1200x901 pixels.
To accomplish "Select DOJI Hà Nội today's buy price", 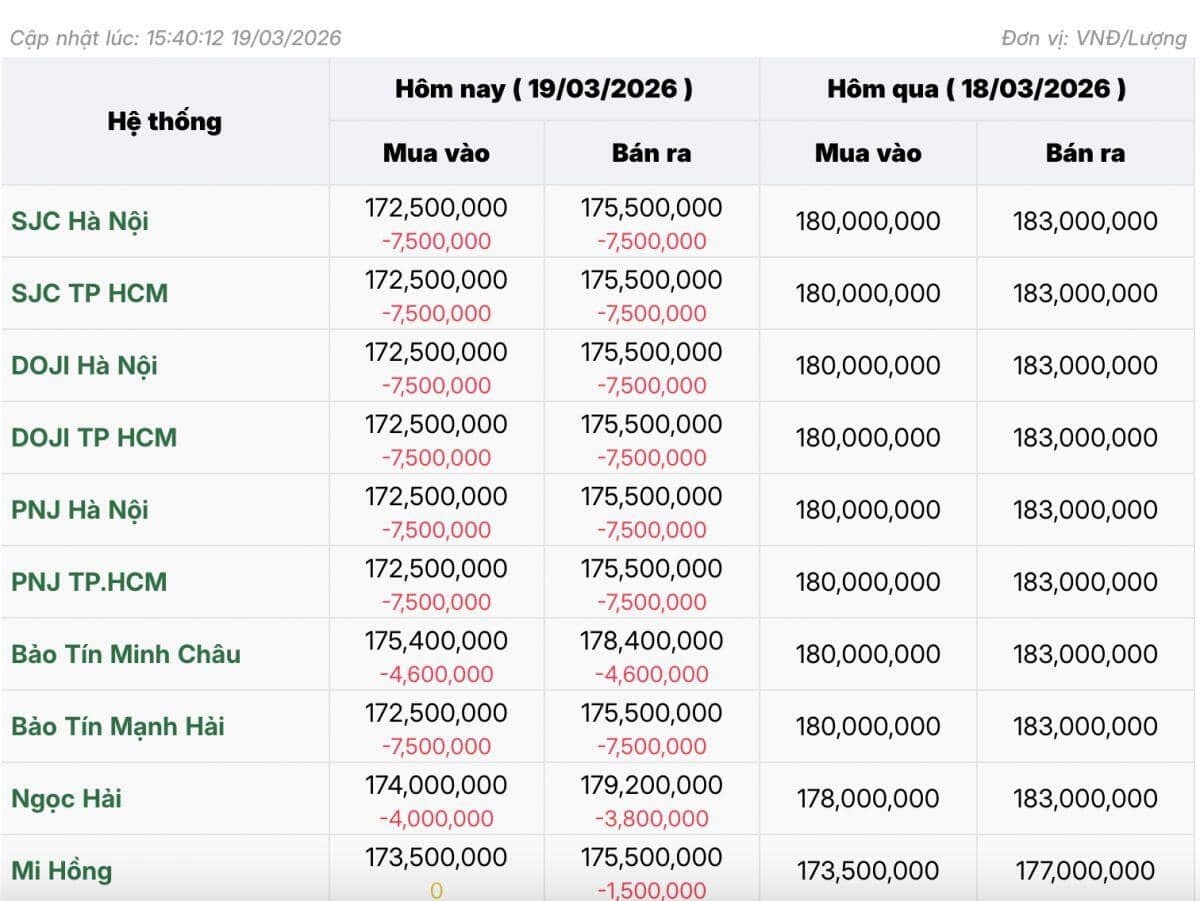I will pyautogui.click(x=436, y=352).
